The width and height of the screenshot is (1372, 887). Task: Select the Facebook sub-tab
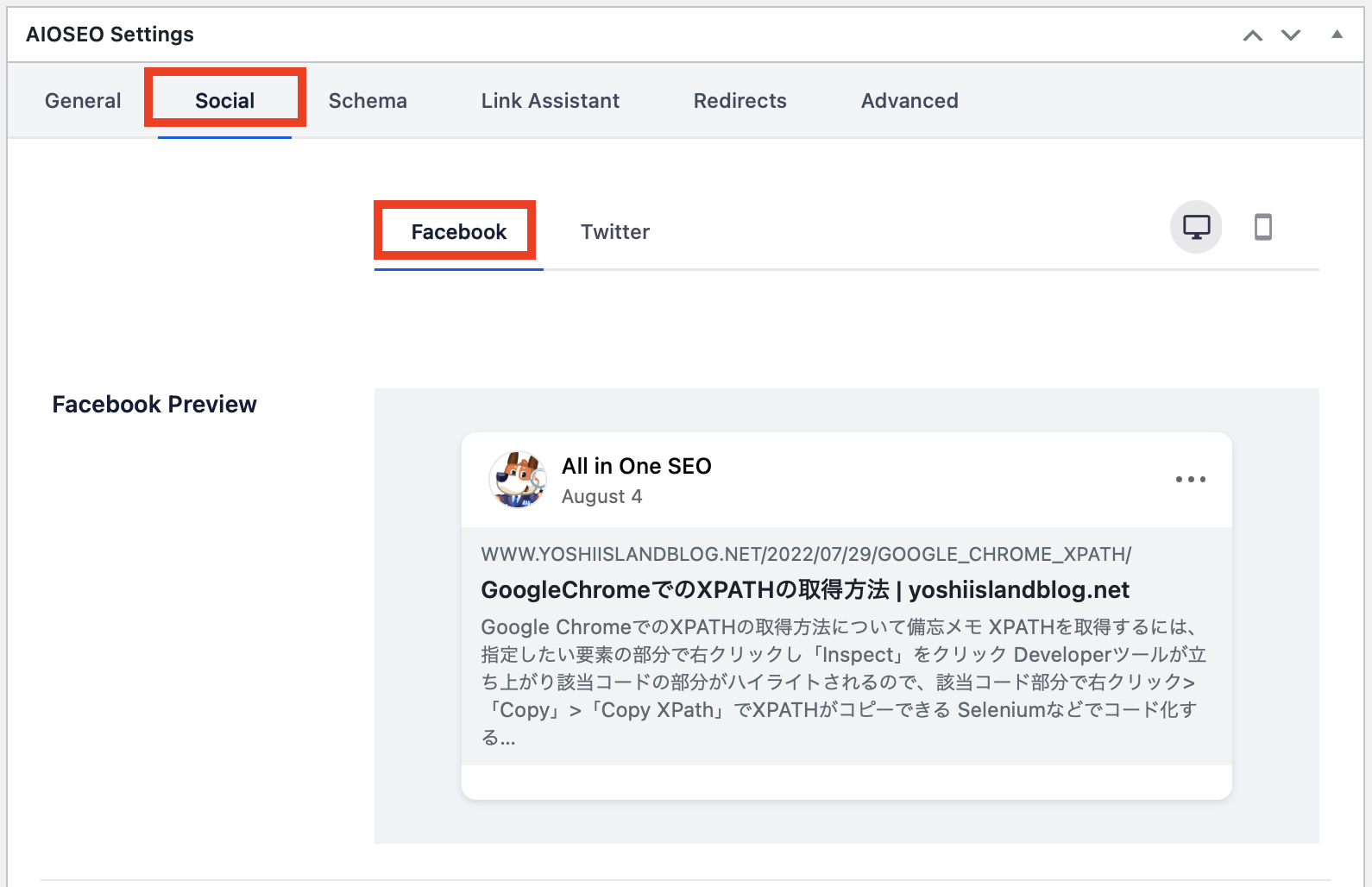pyautogui.click(x=458, y=232)
